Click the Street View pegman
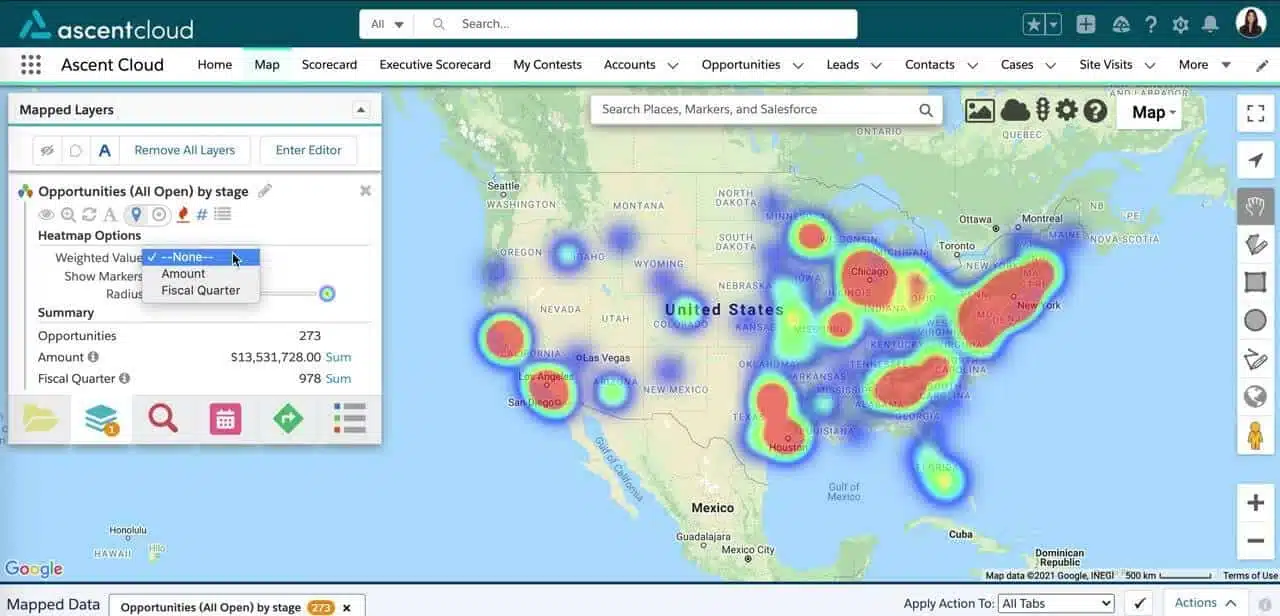 1255,436
